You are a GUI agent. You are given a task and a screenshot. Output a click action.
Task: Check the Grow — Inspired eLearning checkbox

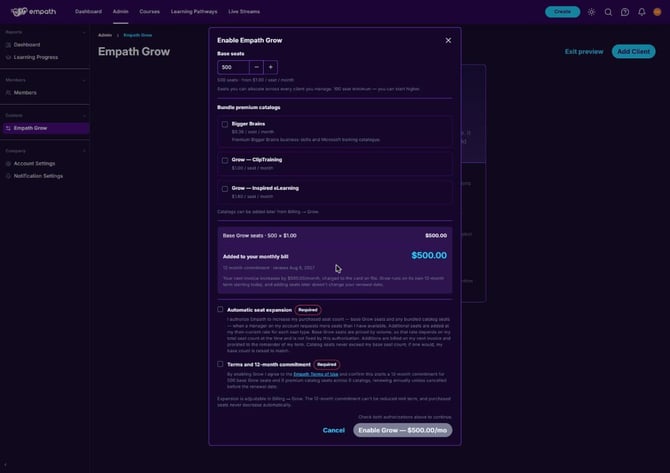point(225,189)
